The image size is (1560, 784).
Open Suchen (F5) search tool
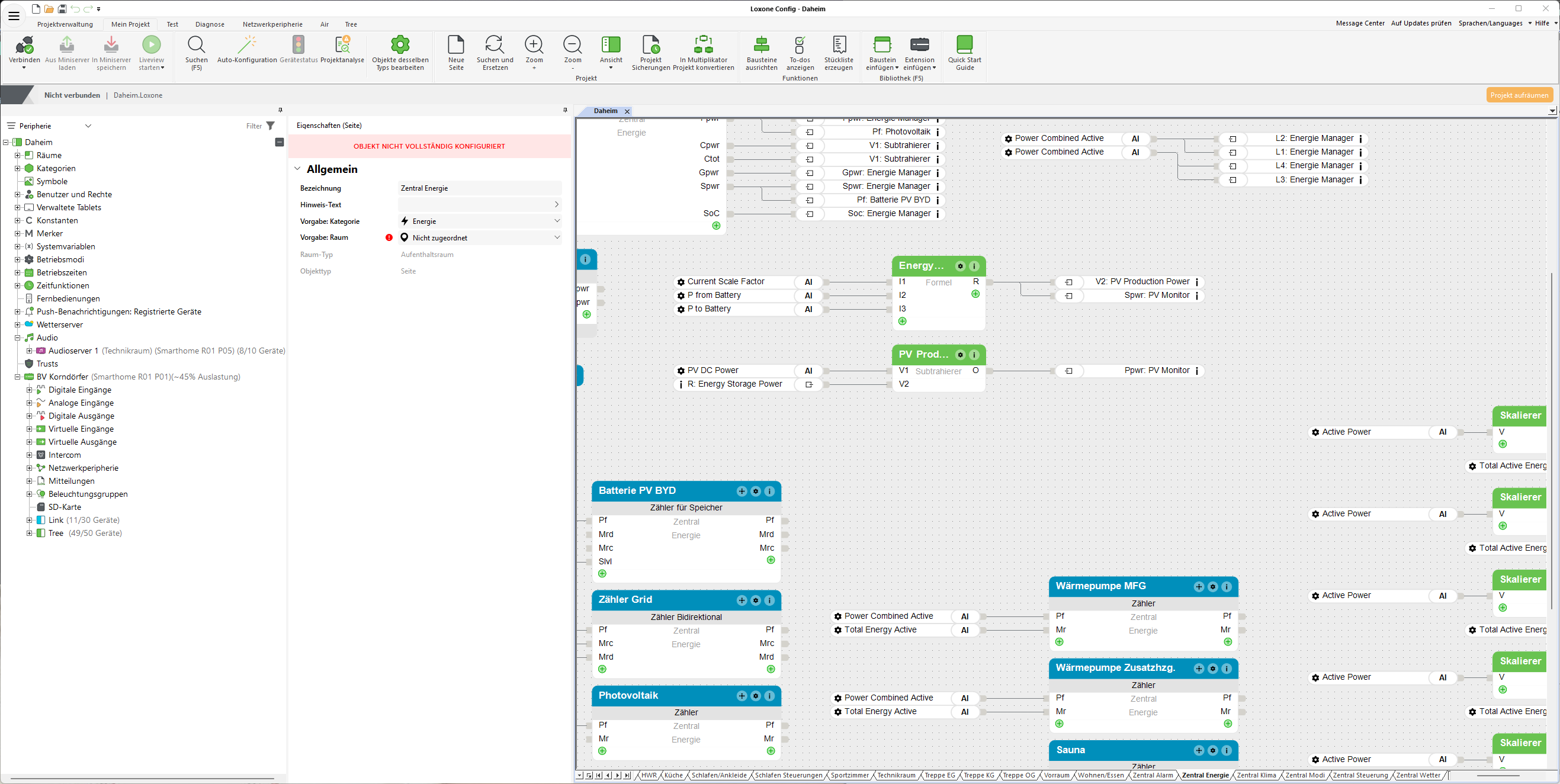click(x=196, y=46)
